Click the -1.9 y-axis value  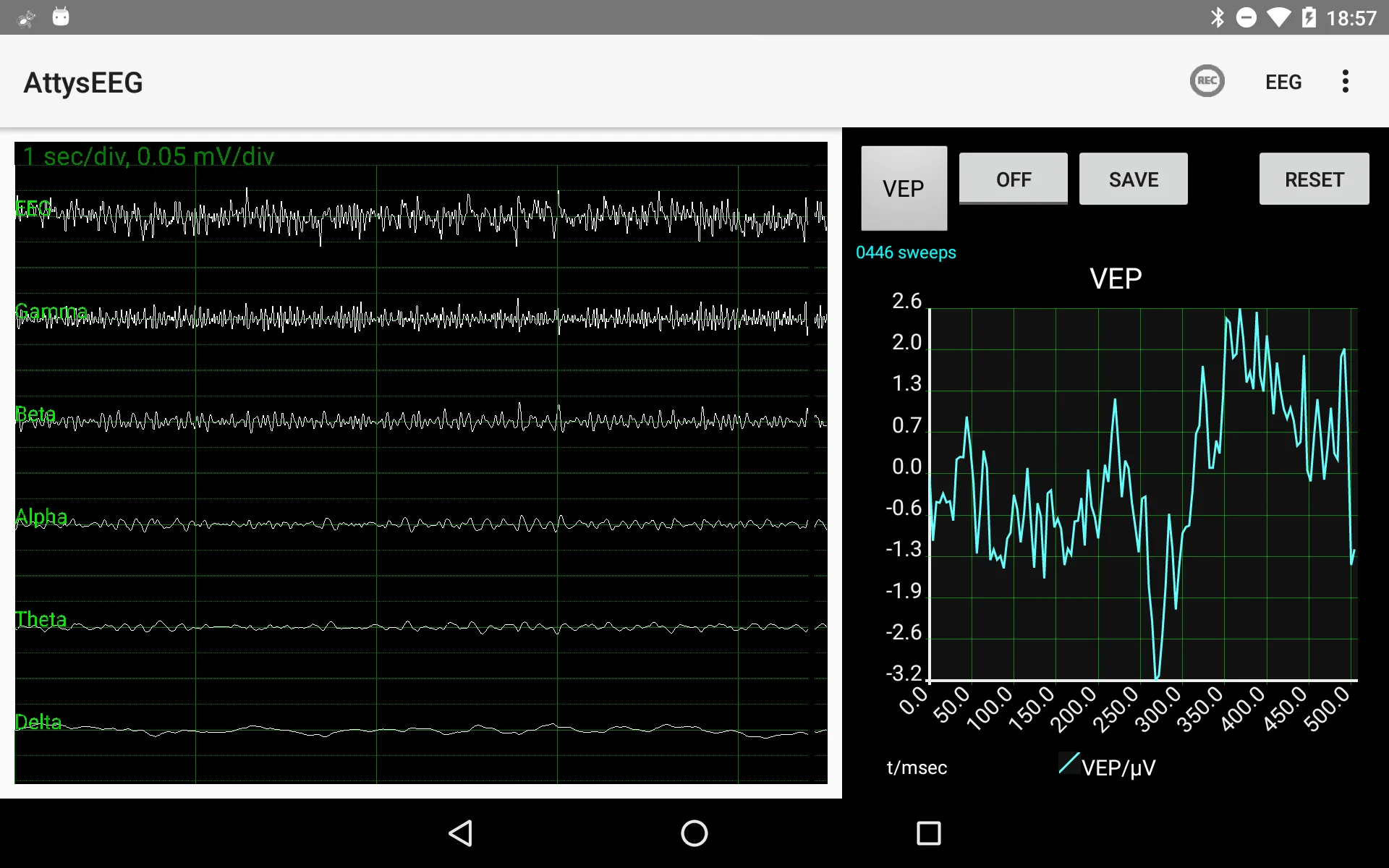click(904, 591)
